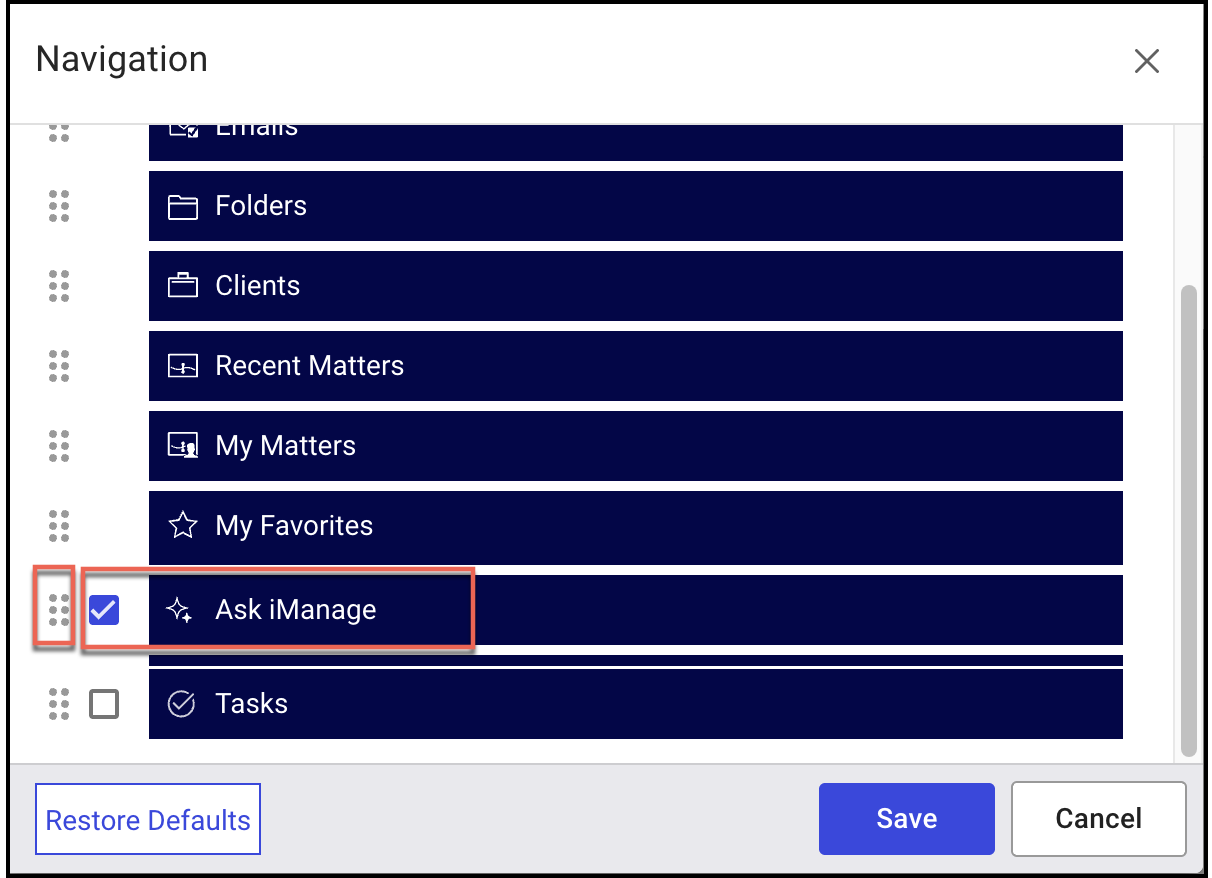Enable the Tasks checkbox

[x=104, y=703]
